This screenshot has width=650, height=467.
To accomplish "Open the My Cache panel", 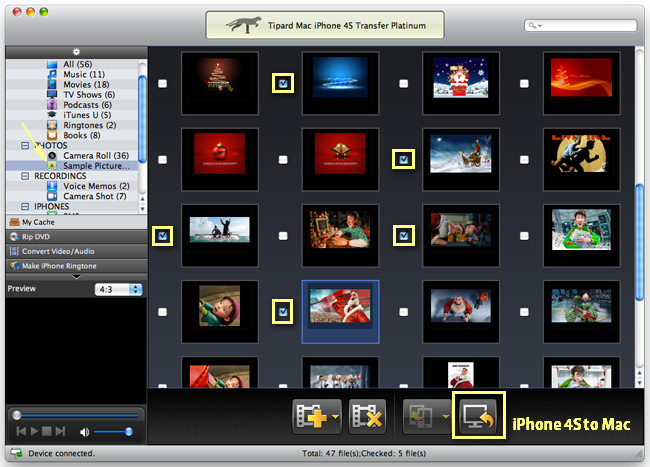I will point(76,222).
